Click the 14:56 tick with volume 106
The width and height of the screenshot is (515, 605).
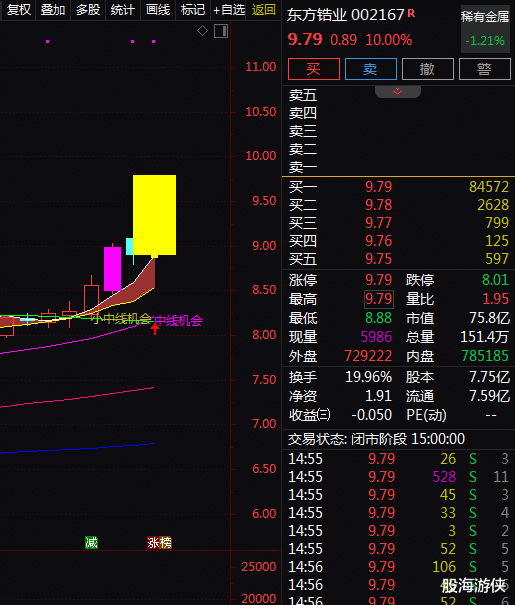(398, 567)
